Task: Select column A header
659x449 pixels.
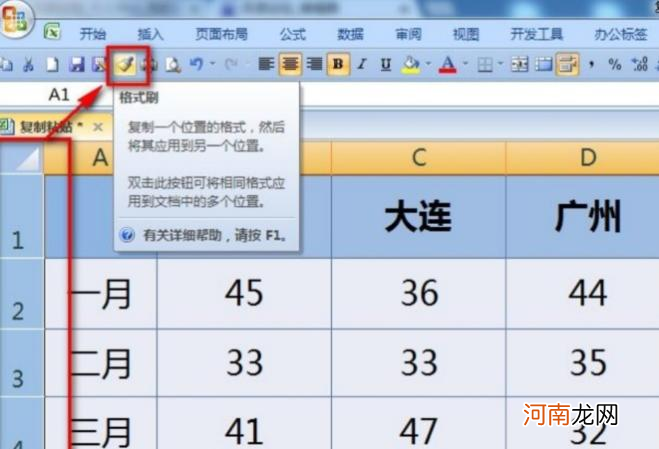Action: click(100, 158)
